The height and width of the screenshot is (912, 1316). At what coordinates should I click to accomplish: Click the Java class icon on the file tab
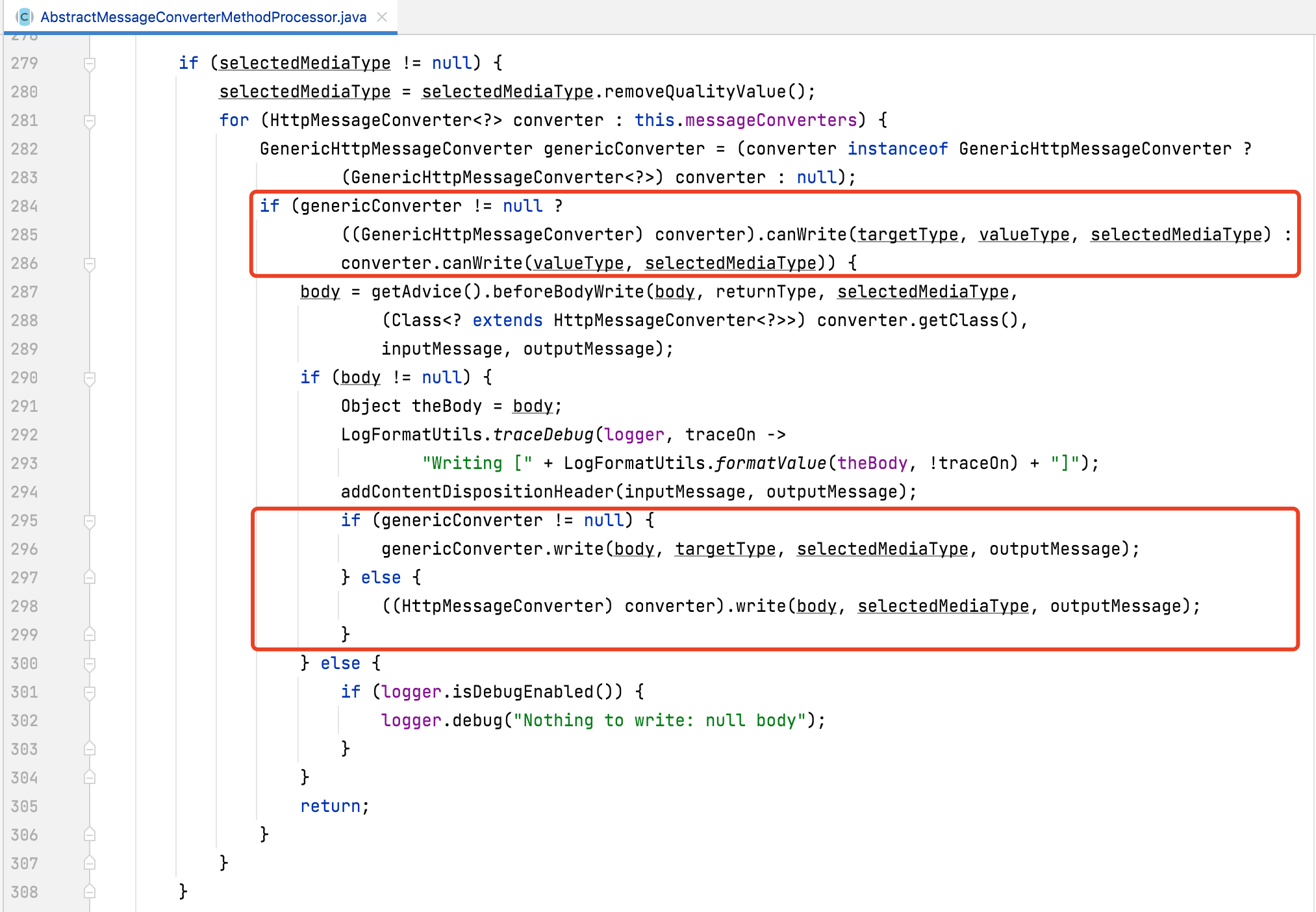click(x=23, y=17)
